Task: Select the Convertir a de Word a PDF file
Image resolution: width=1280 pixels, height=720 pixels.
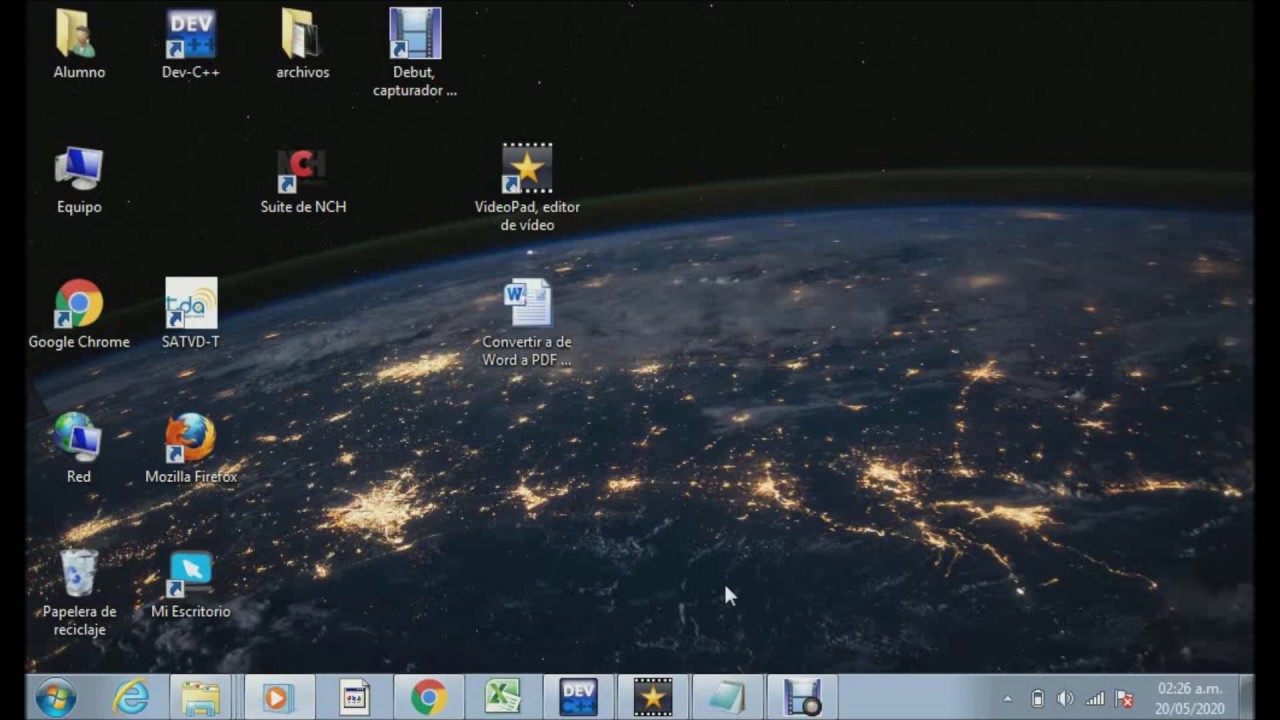Action: 527,323
